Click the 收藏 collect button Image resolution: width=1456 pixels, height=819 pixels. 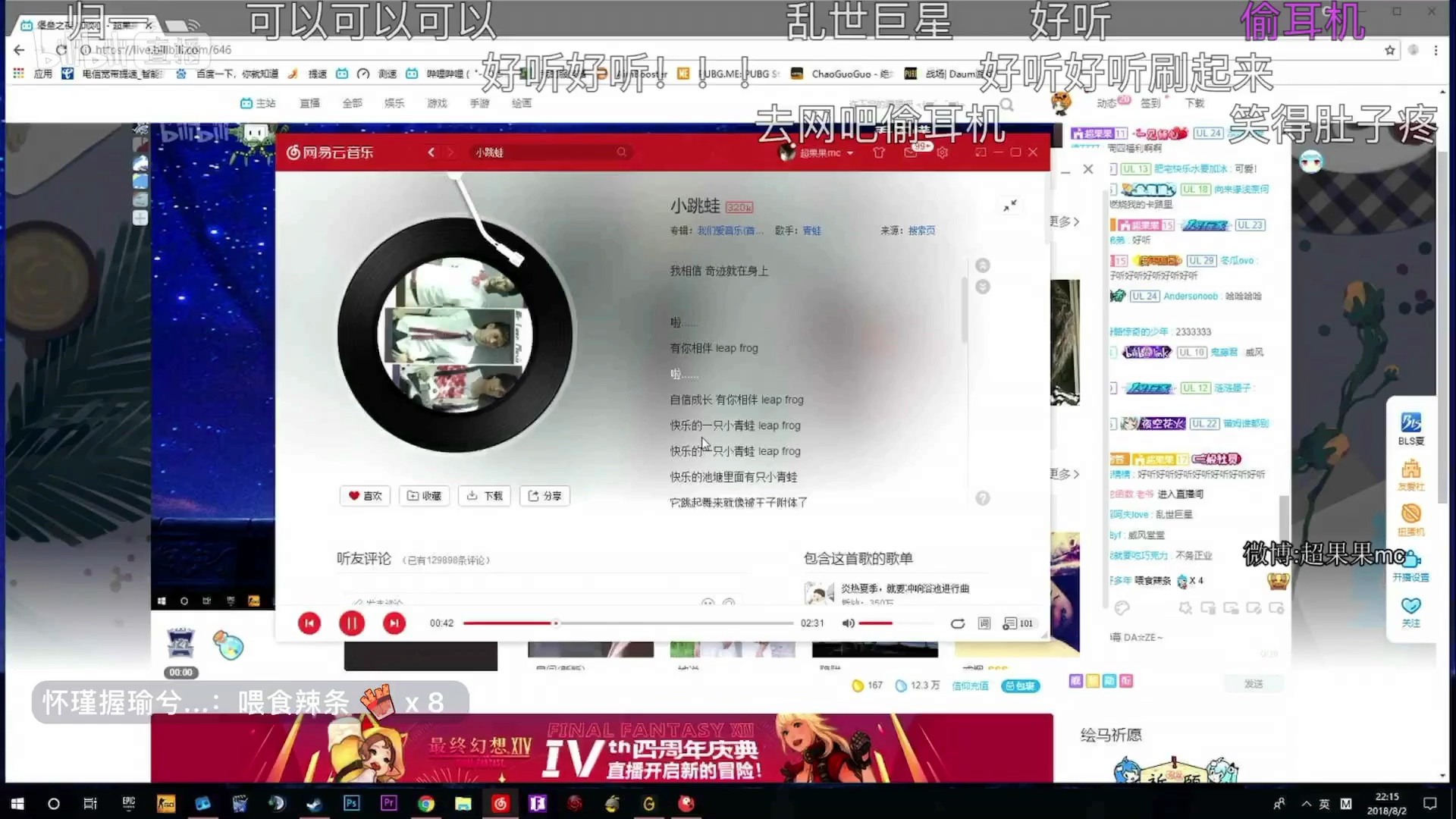coord(424,496)
